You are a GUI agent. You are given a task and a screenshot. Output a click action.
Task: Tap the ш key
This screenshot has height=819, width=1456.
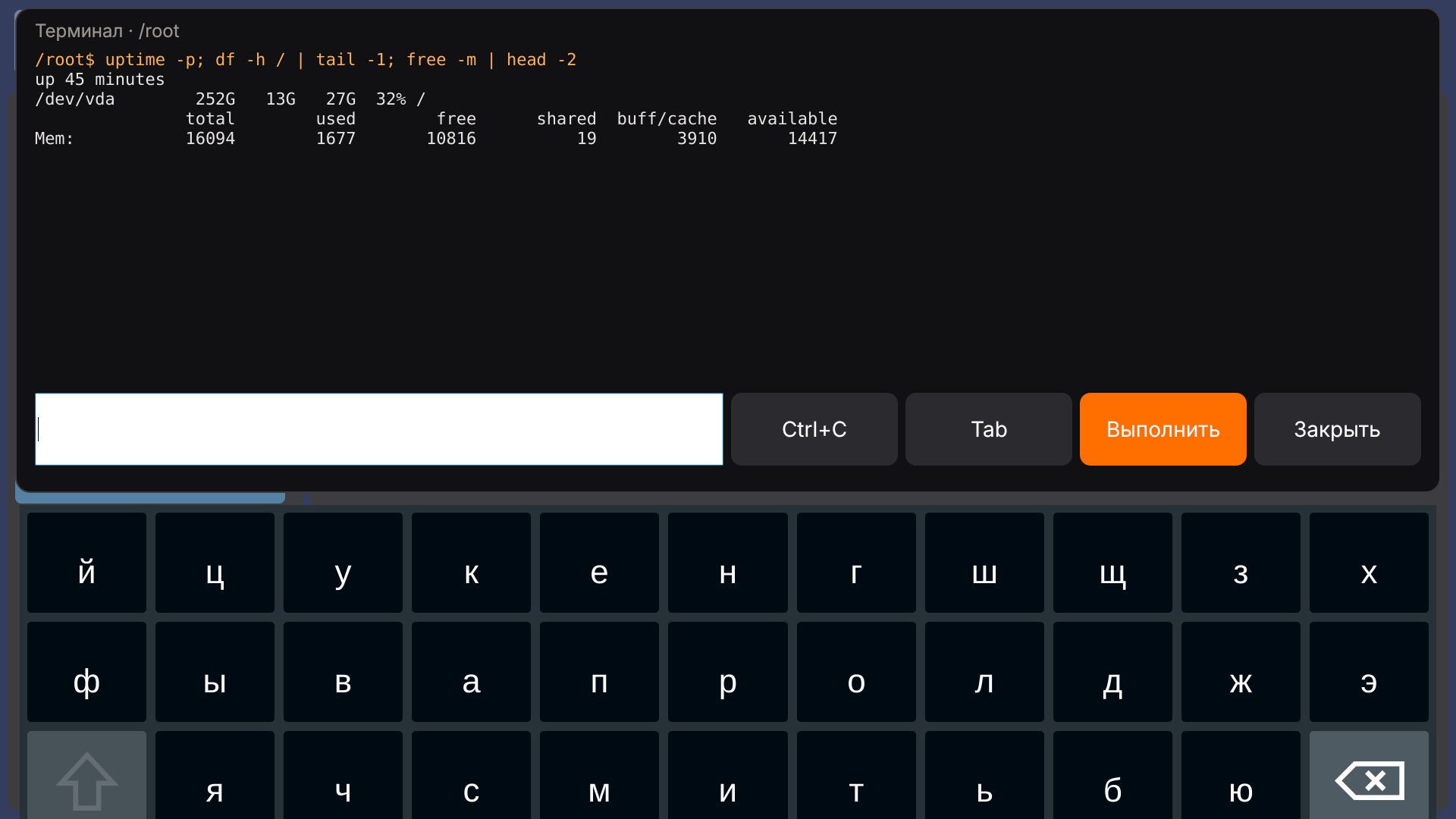click(984, 563)
